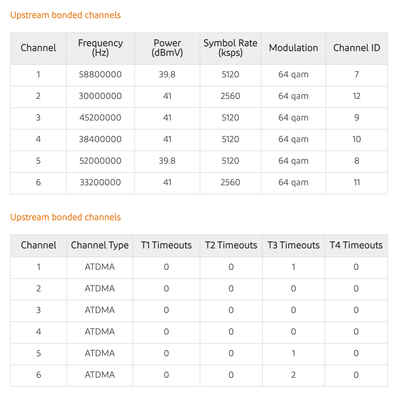This screenshot has height=400, width=394.
Task: Click the 38400000 frequency cell
Action: tap(100, 139)
